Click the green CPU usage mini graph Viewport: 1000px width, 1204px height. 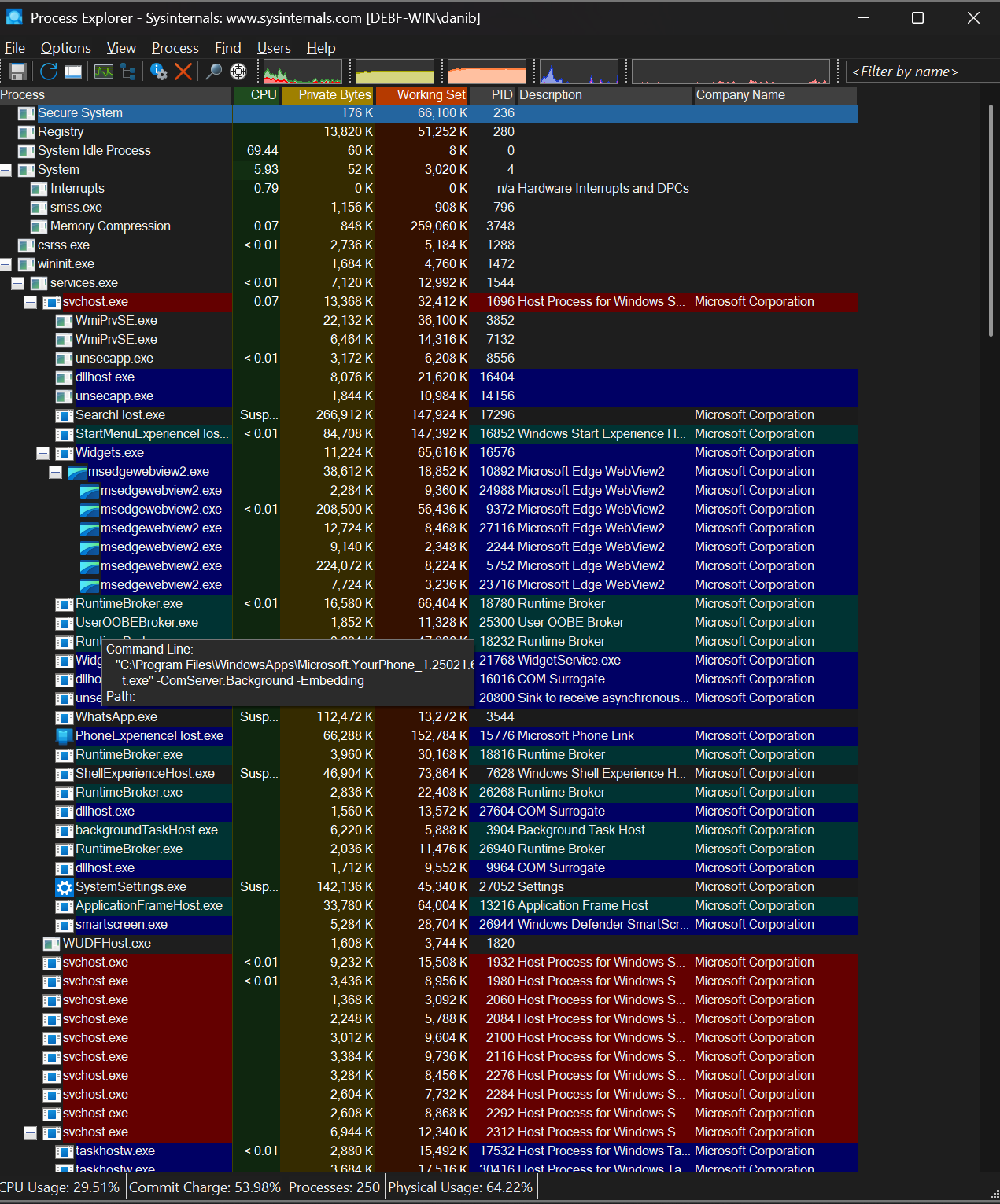(x=303, y=72)
